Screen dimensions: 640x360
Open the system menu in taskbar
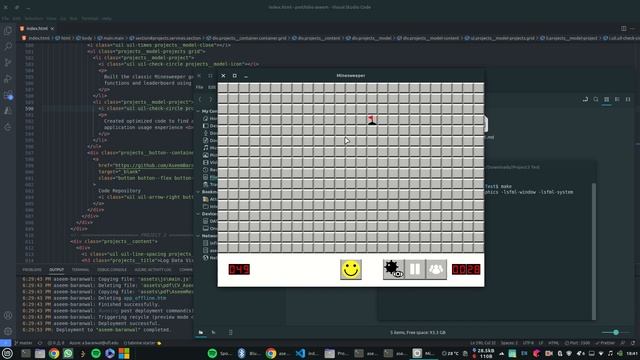pos(7,353)
